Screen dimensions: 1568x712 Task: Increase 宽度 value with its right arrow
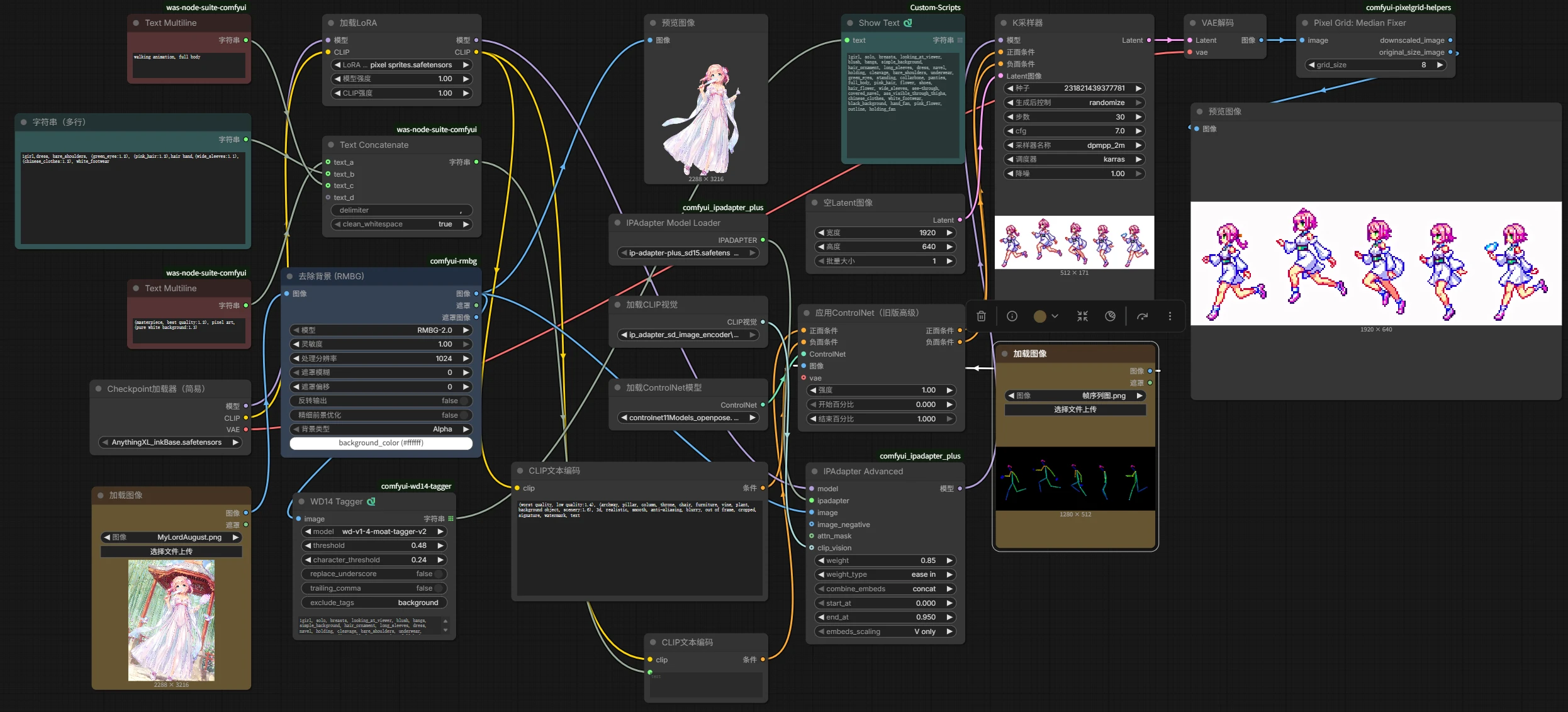[949, 233]
